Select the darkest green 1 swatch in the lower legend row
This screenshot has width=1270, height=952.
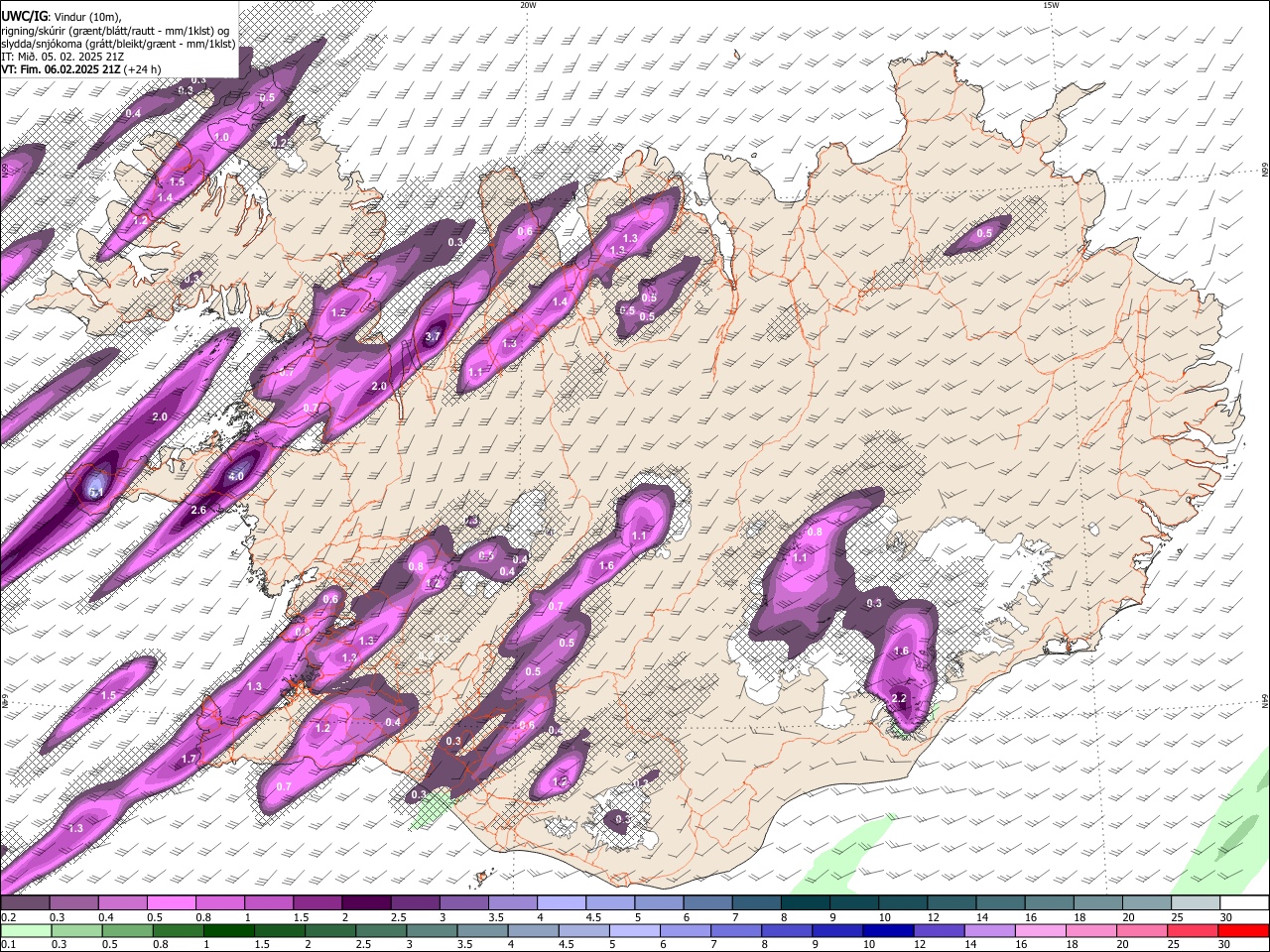tap(228, 930)
